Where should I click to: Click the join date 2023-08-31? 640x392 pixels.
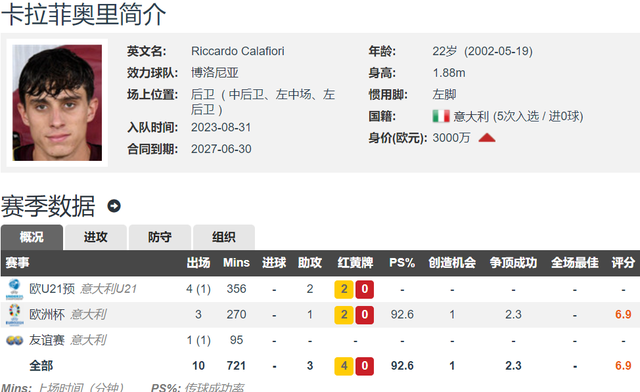[221, 127]
